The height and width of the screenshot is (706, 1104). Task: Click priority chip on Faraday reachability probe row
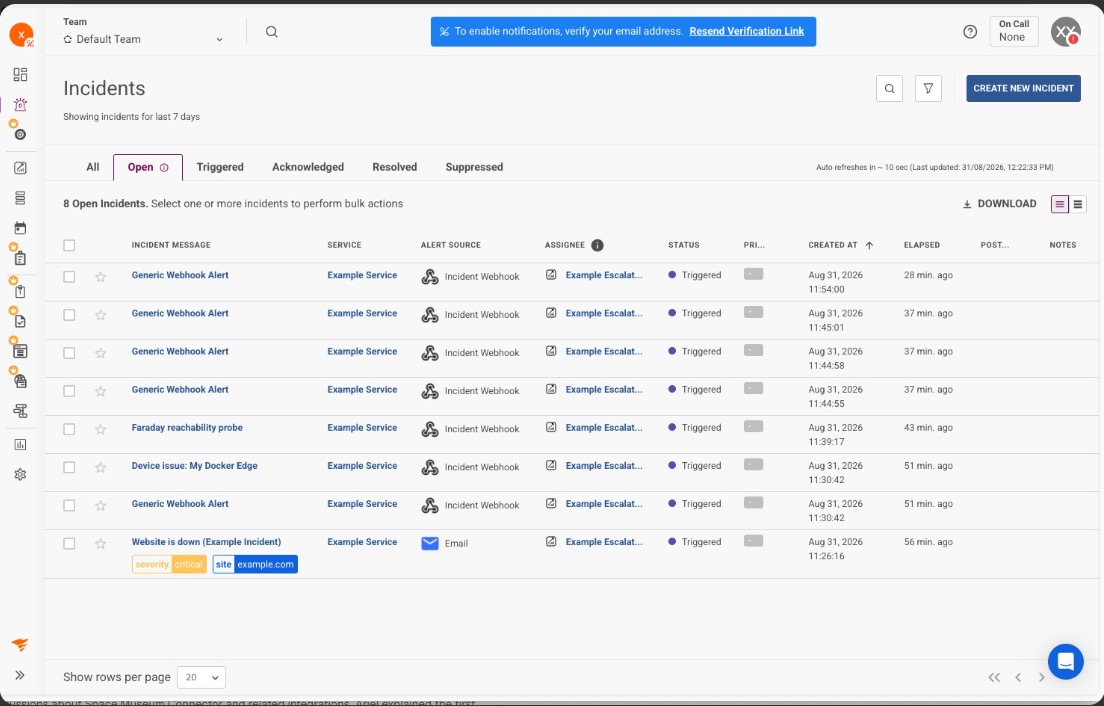click(x=753, y=427)
